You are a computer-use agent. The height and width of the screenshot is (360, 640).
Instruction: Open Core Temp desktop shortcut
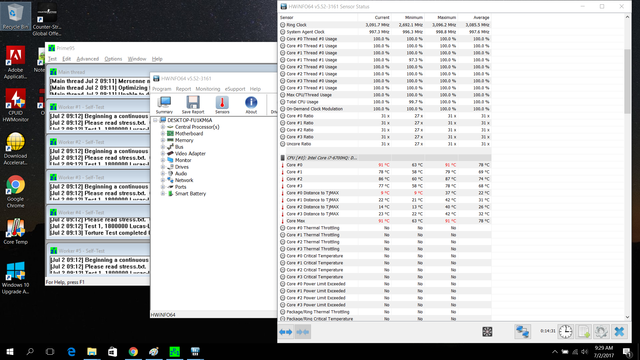16,231
